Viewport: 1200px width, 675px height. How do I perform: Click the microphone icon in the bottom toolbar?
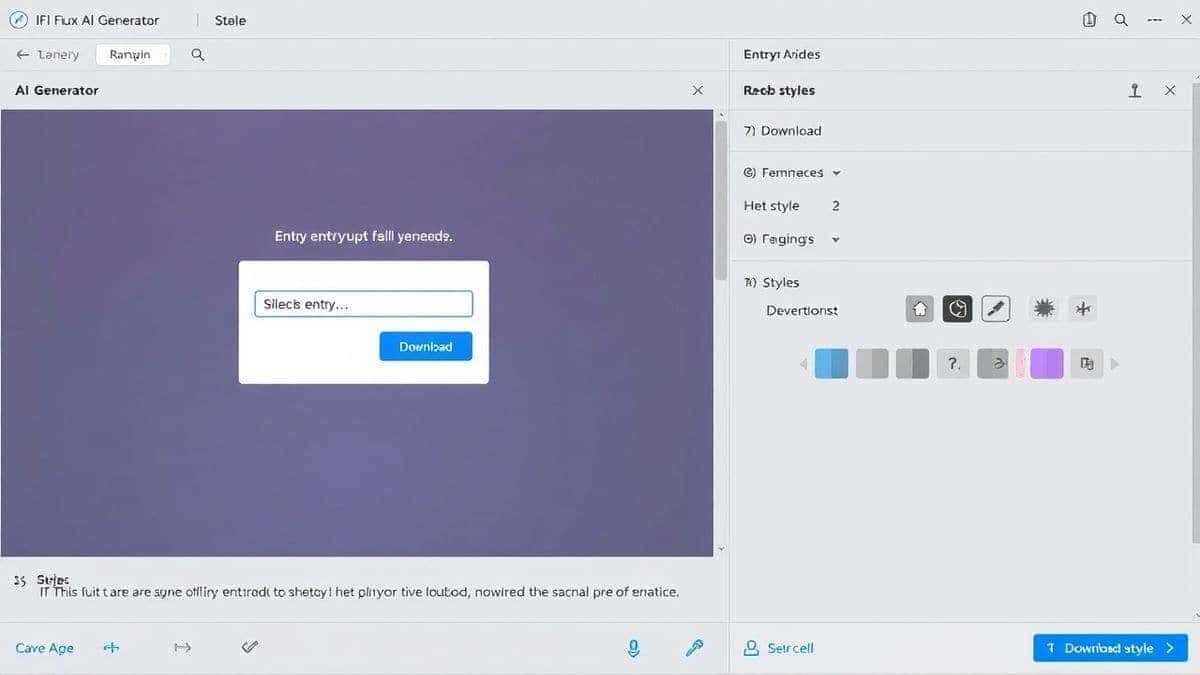(x=633, y=648)
